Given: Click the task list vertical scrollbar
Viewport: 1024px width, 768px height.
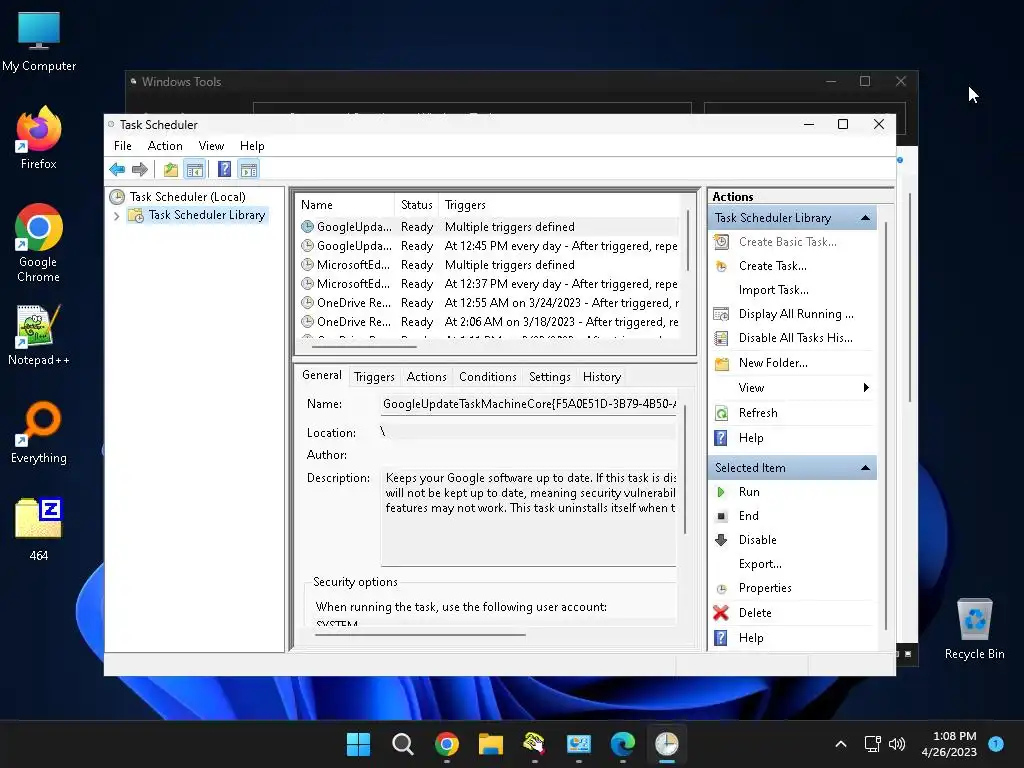Looking at the screenshot, I should (x=687, y=240).
